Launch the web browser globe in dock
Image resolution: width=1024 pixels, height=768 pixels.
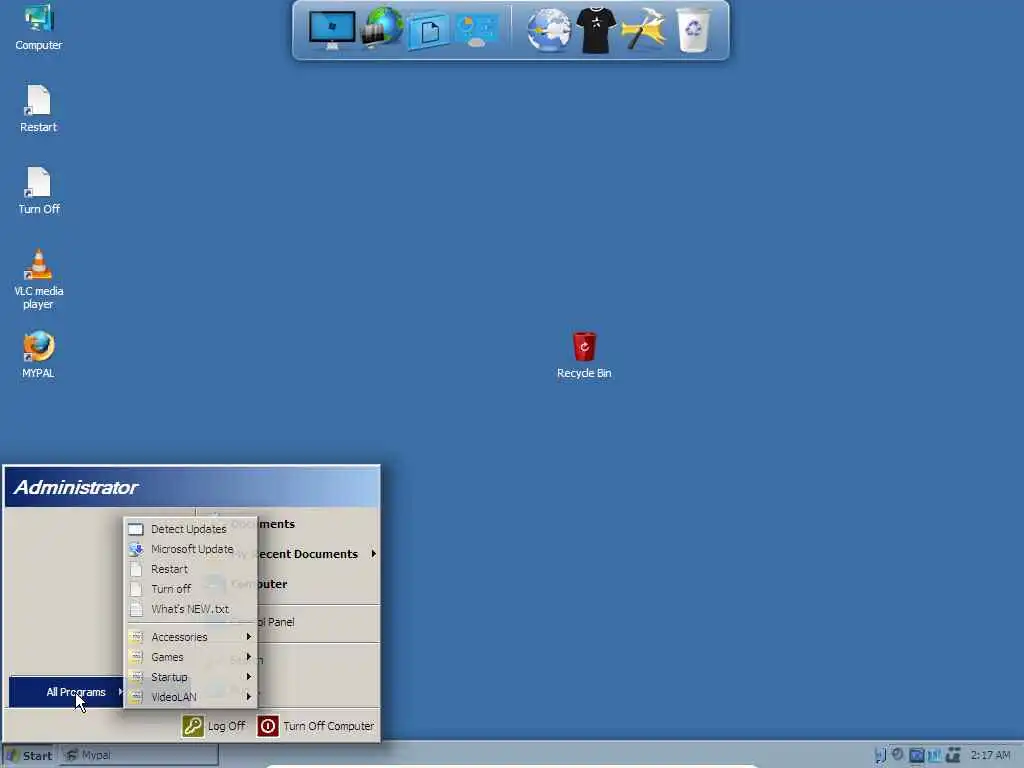coord(549,30)
